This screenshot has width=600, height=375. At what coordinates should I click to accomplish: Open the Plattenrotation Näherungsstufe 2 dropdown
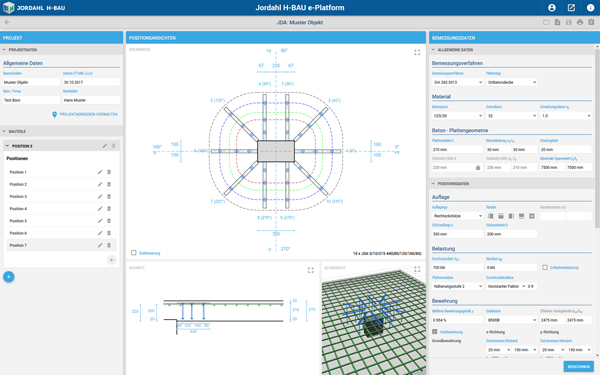point(458,286)
